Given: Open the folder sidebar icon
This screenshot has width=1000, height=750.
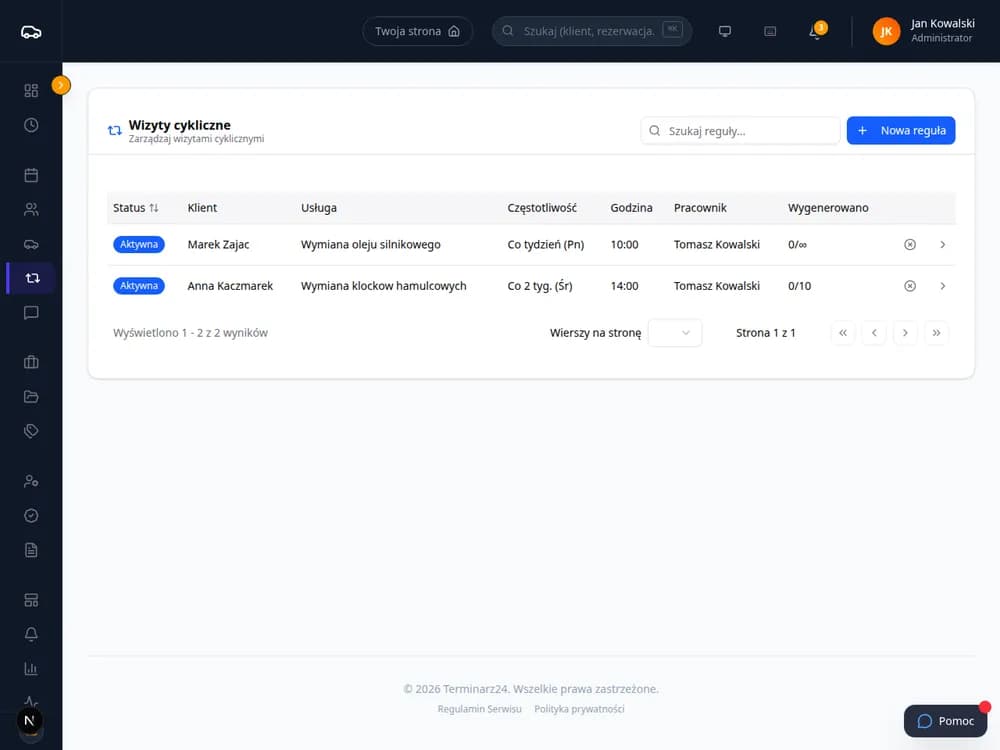Looking at the screenshot, I should click(x=31, y=397).
